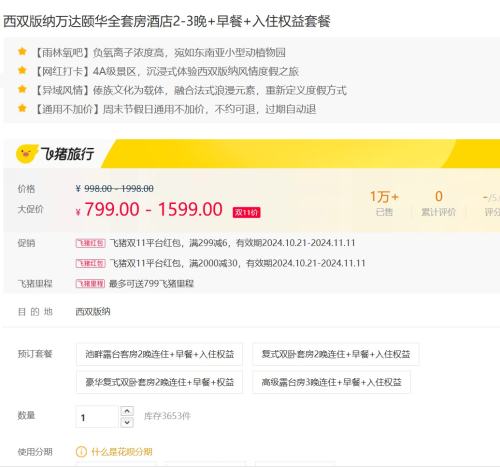This screenshot has width=500, height=467.
Task: View the 累计评价 review count
Action: click(439, 203)
